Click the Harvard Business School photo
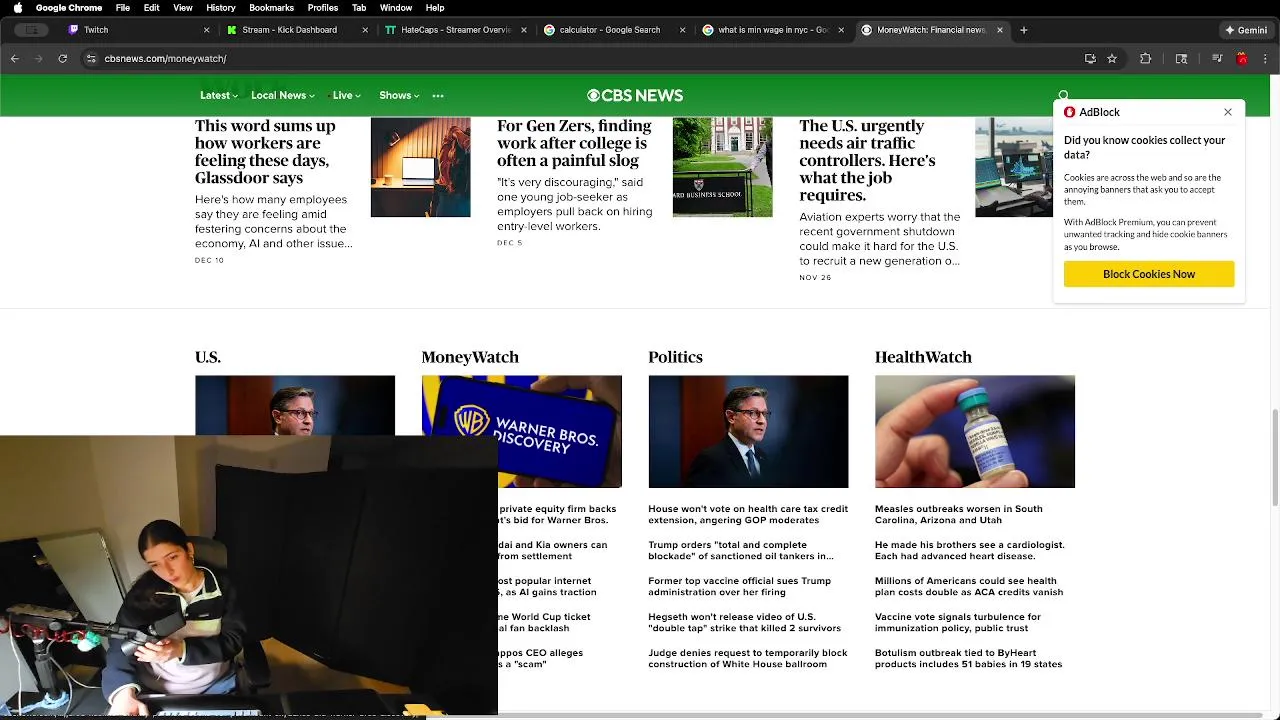This screenshot has height=720, width=1280. tap(722, 167)
